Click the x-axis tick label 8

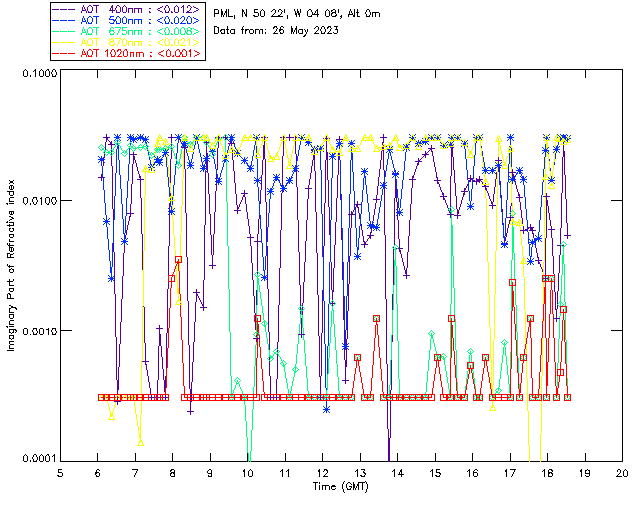[x=173, y=472]
